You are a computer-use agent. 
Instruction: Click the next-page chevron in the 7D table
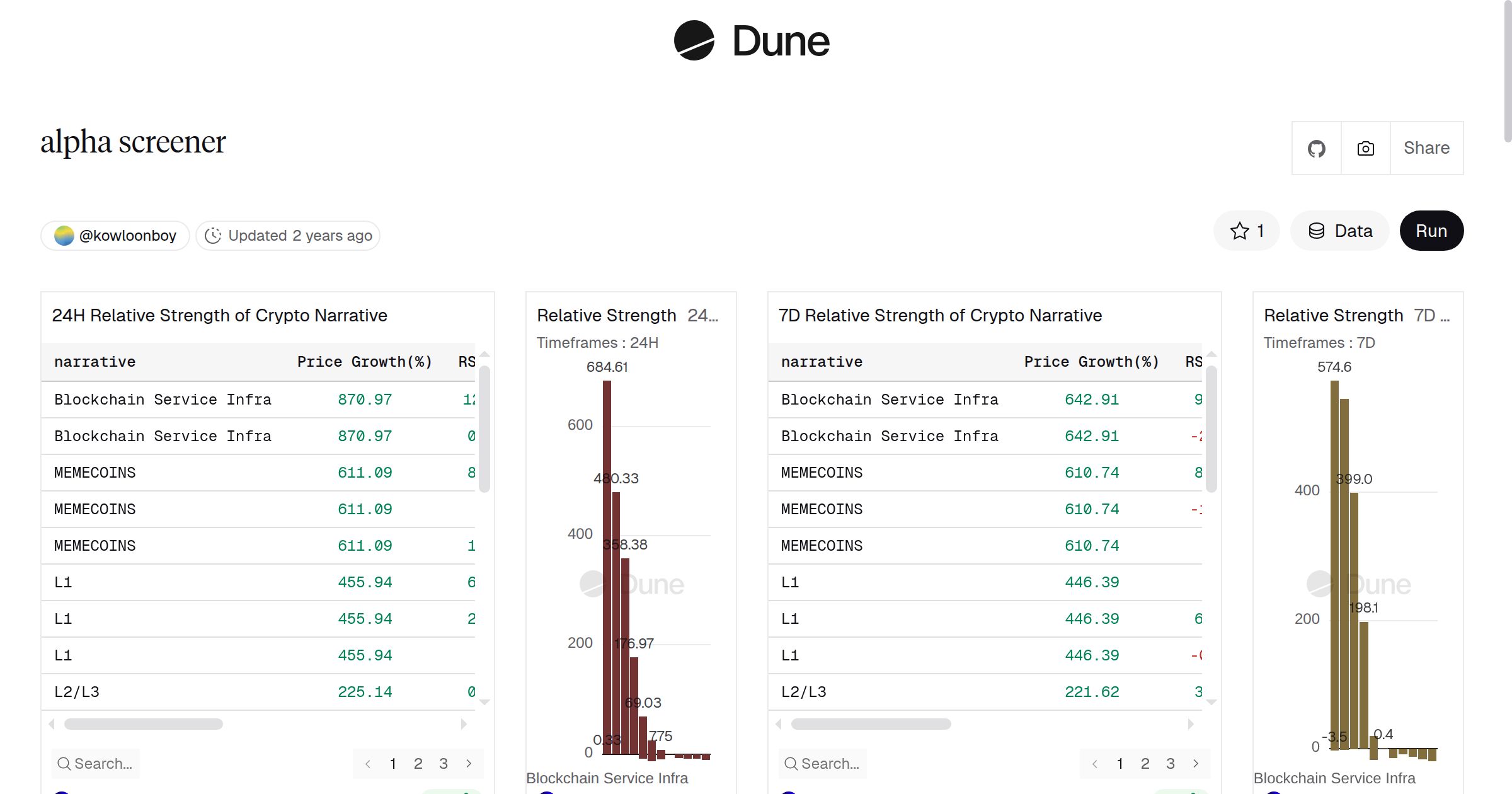(1196, 763)
